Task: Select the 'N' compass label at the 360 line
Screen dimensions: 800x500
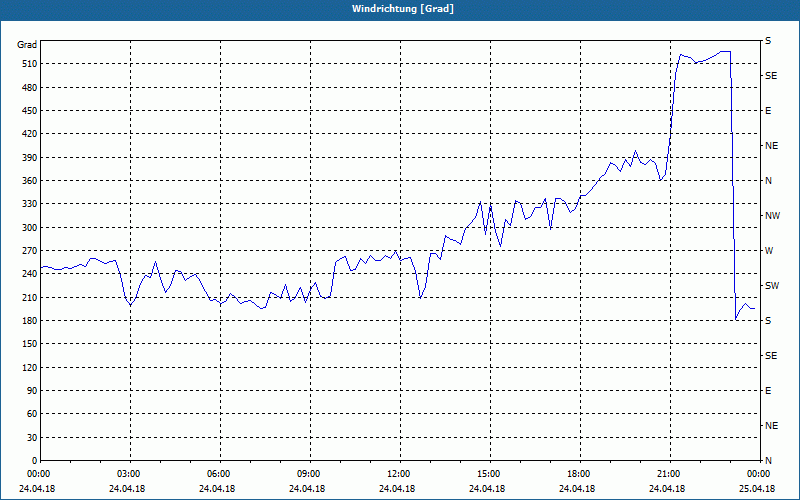Action: pos(768,181)
